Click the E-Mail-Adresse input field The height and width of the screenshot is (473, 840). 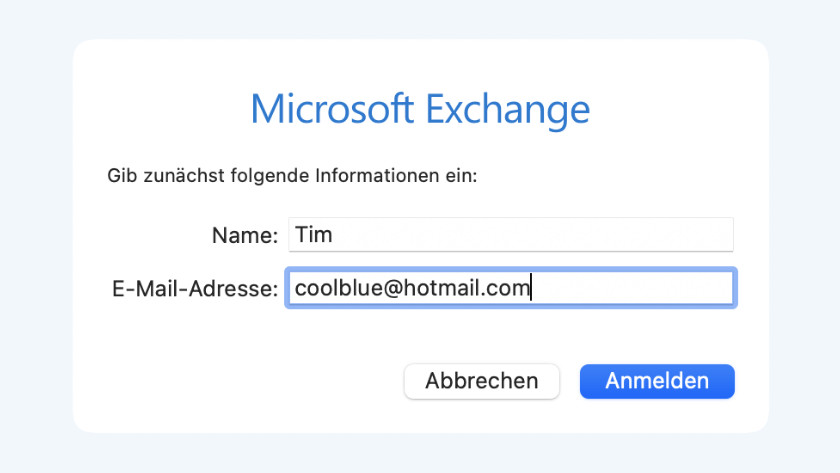point(511,288)
